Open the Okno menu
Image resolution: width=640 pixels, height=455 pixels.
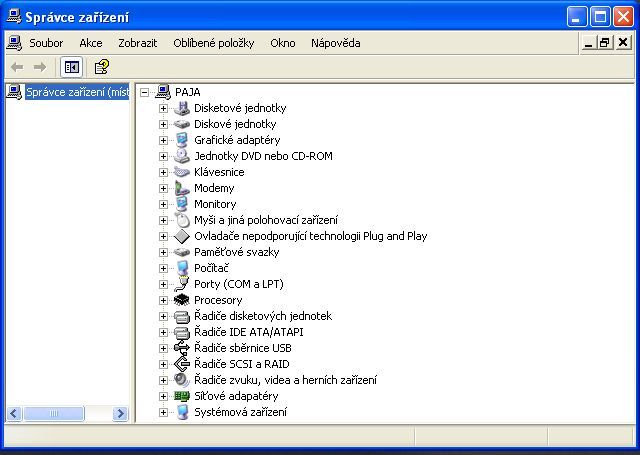pyautogui.click(x=282, y=43)
